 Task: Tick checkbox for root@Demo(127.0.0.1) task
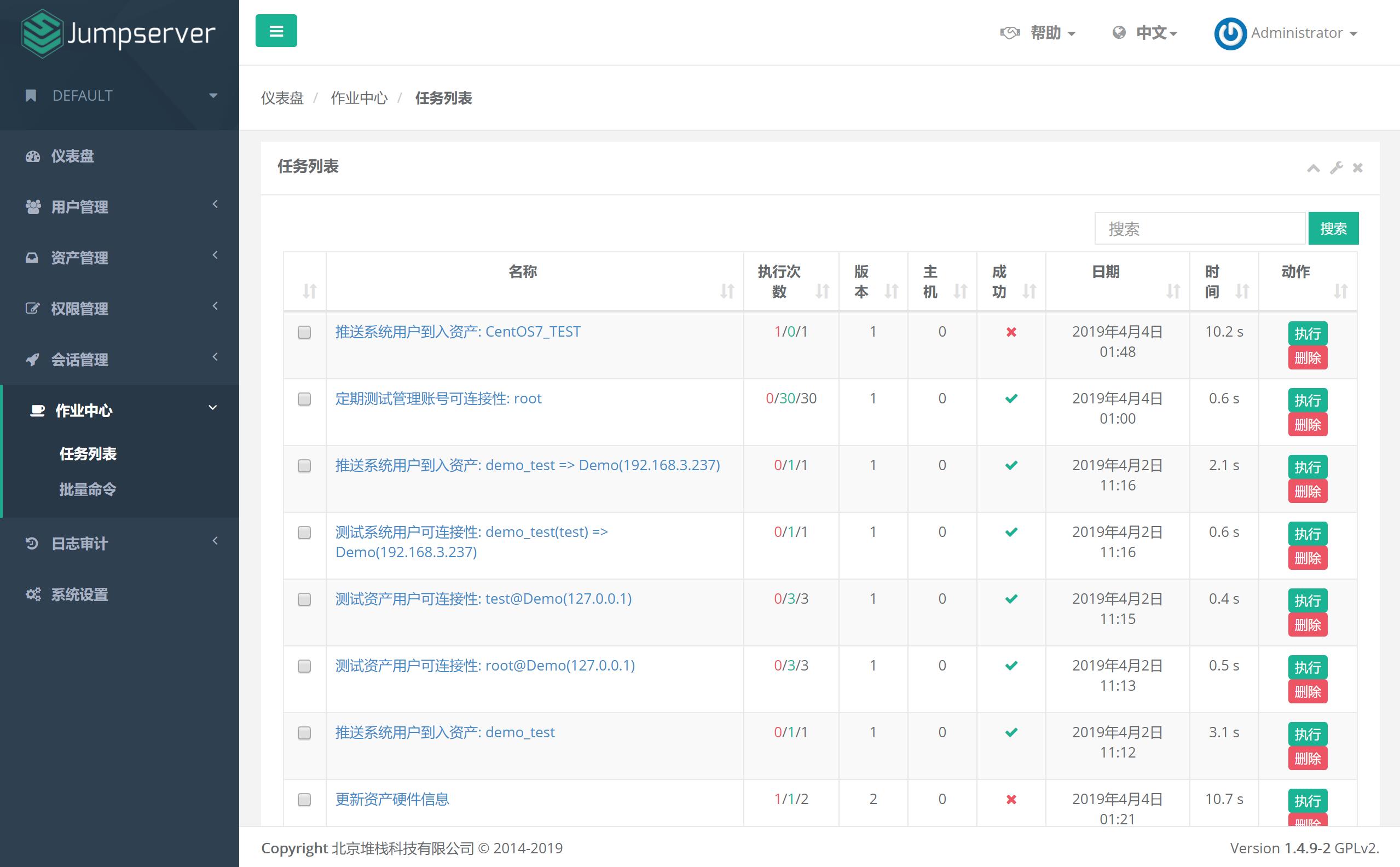pyautogui.click(x=304, y=666)
